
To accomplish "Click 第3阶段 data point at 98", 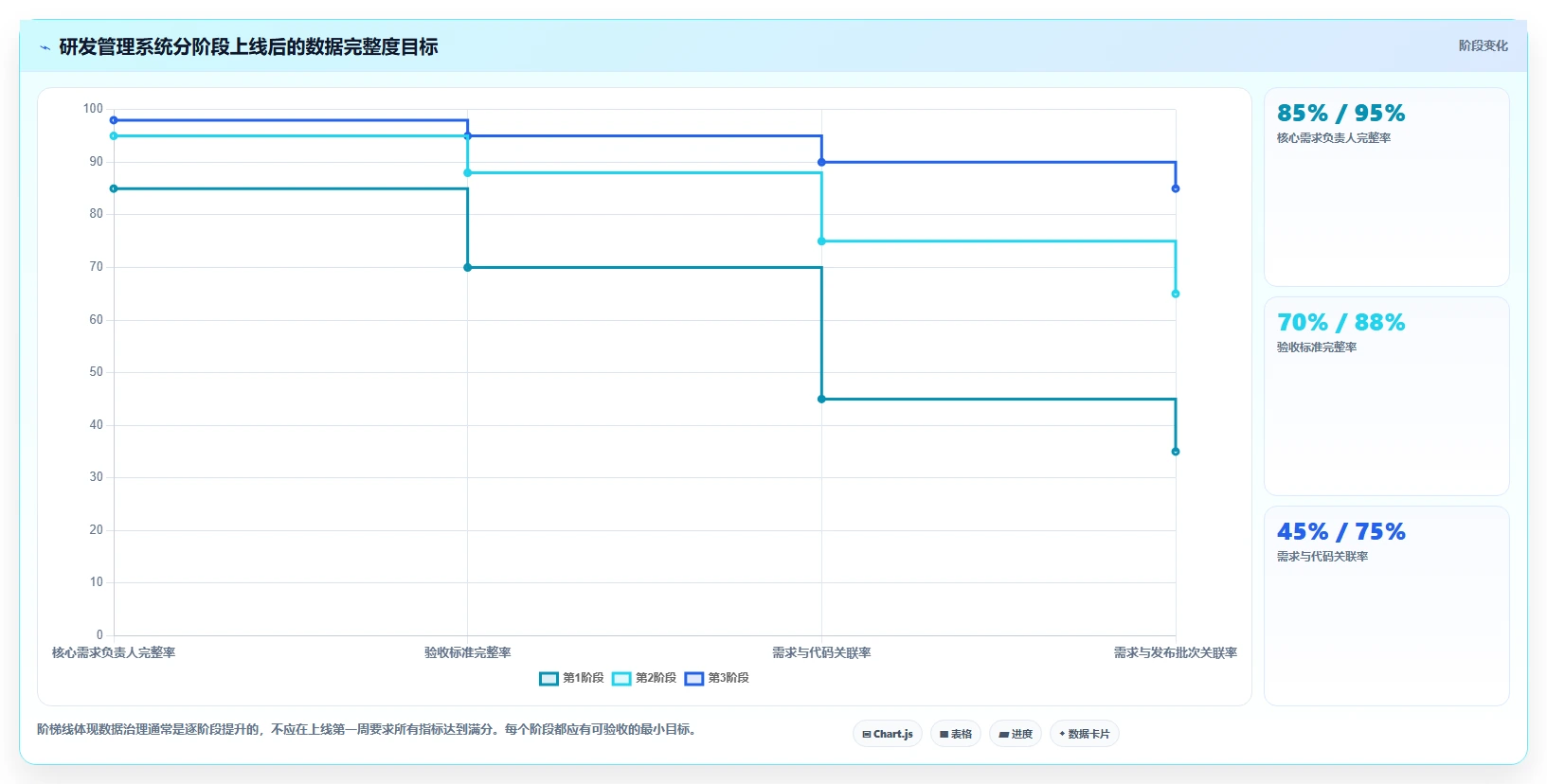I will tap(114, 120).
